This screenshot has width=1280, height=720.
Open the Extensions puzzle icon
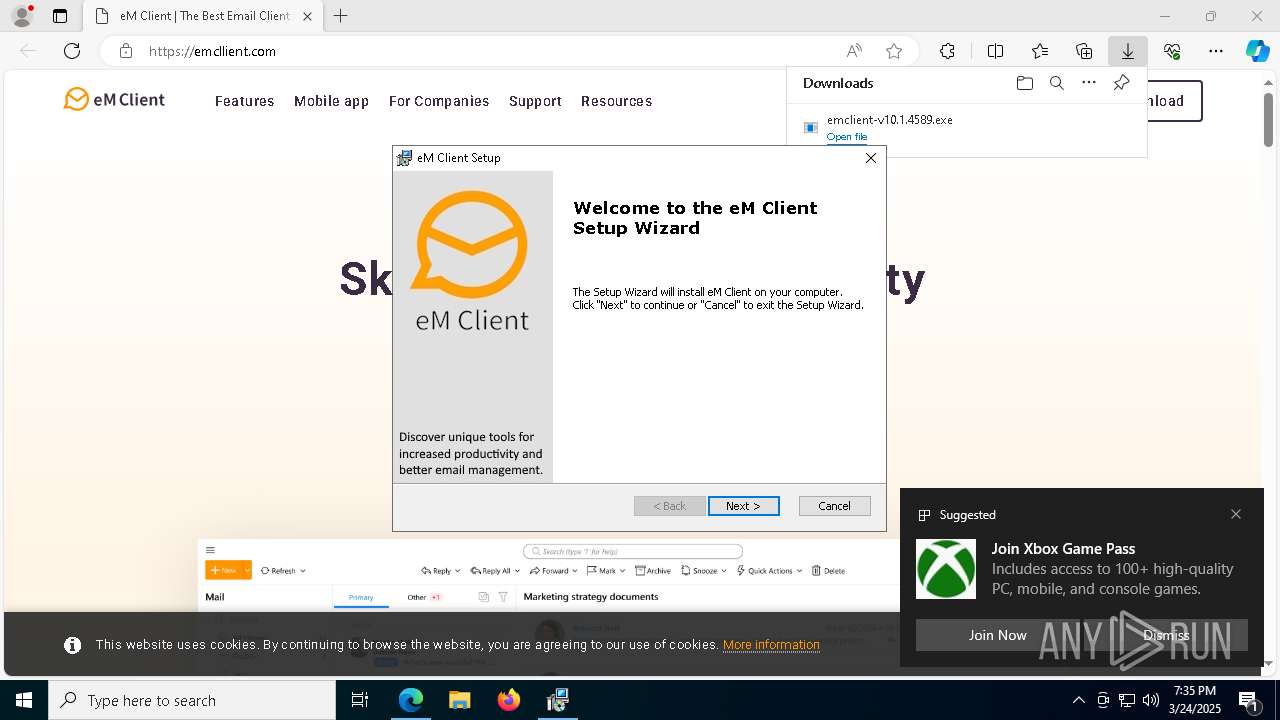947,51
